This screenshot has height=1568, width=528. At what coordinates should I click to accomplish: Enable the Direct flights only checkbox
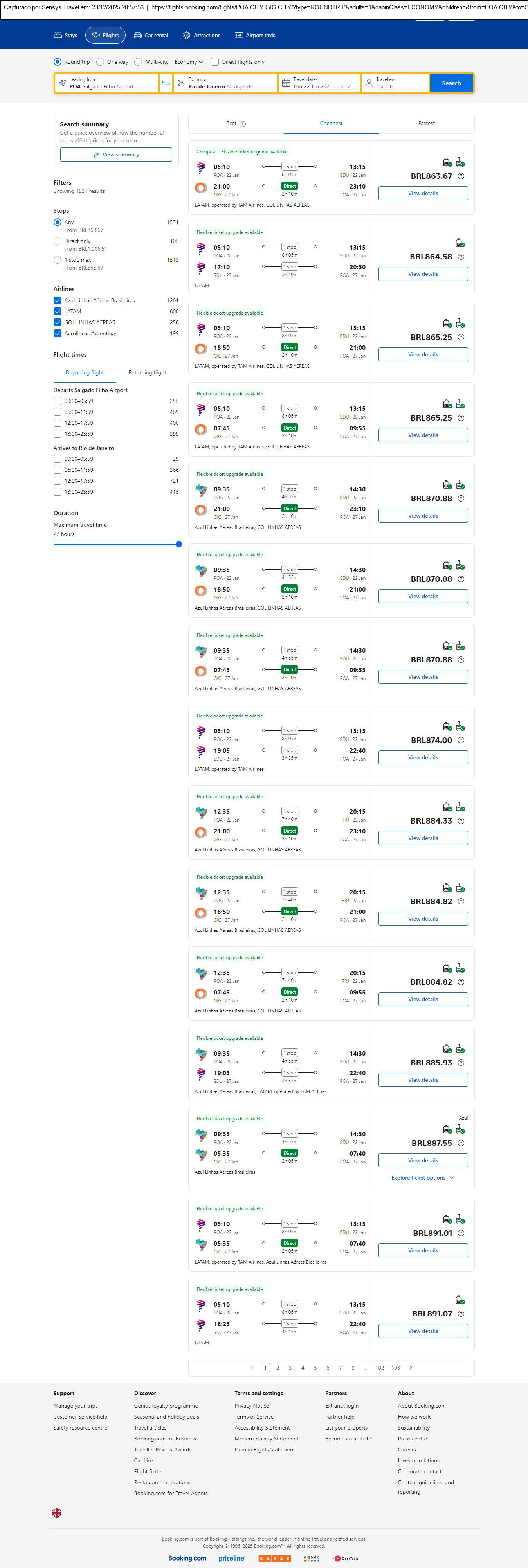(215, 62)
